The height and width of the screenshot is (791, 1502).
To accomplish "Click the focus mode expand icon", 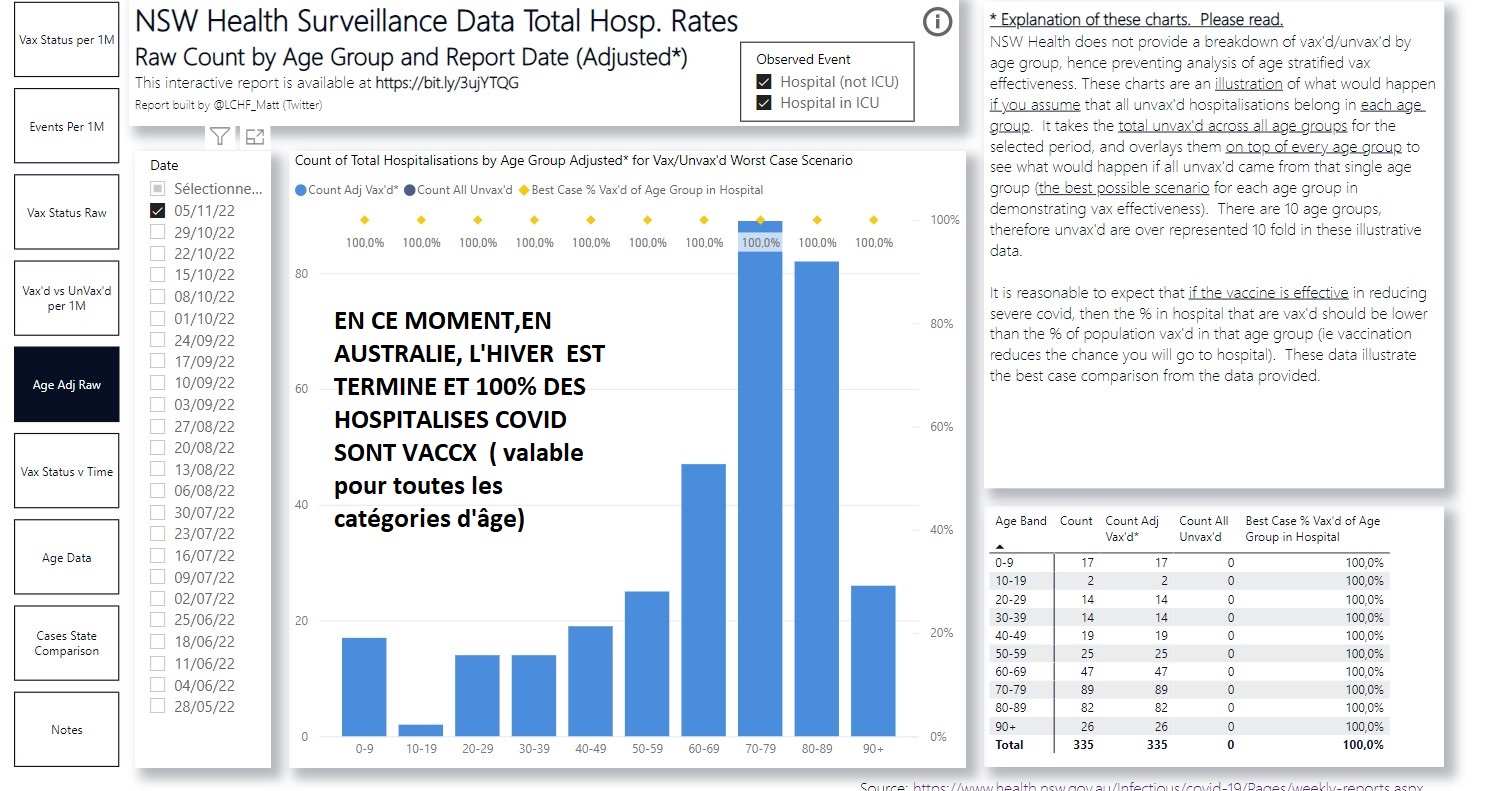I will click(254, 137).
